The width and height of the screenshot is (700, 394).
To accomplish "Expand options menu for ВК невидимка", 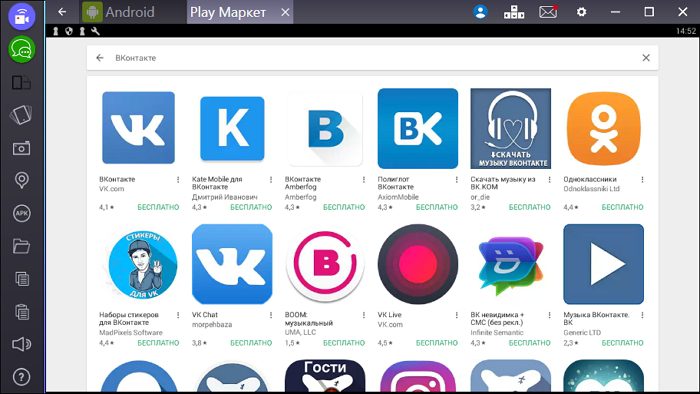I will coord(550,315).
